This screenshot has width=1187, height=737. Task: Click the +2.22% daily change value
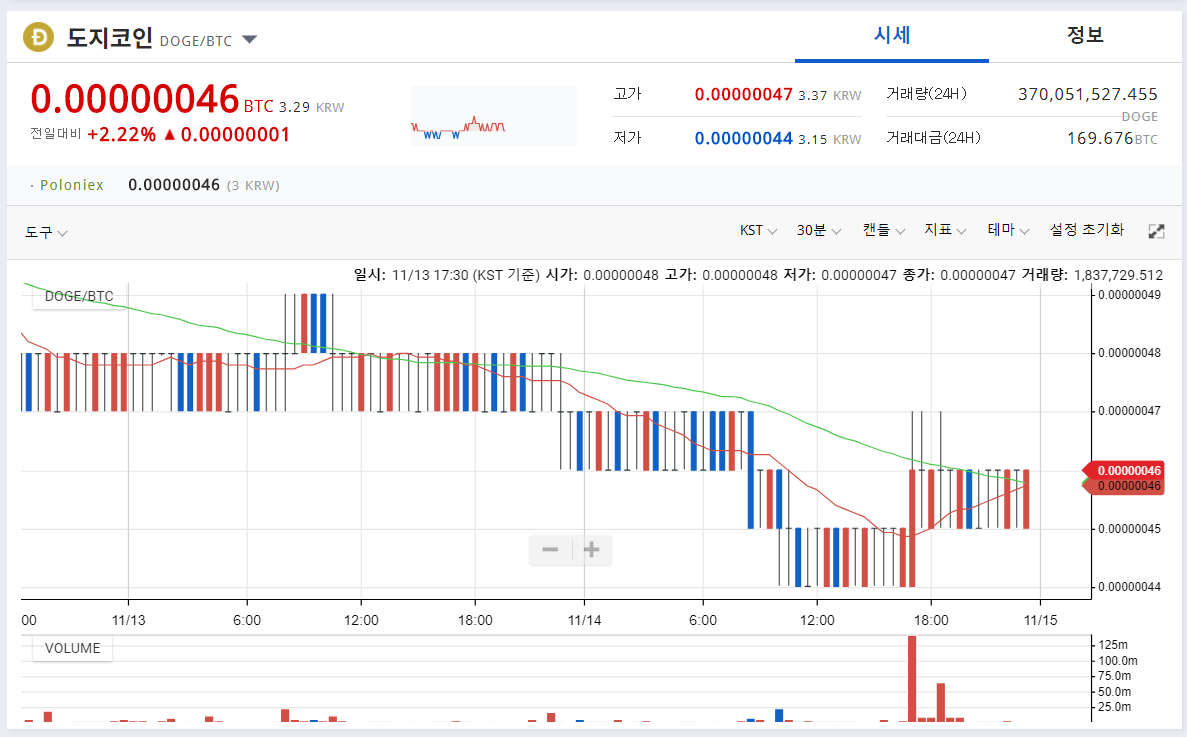tap(121, 135)
